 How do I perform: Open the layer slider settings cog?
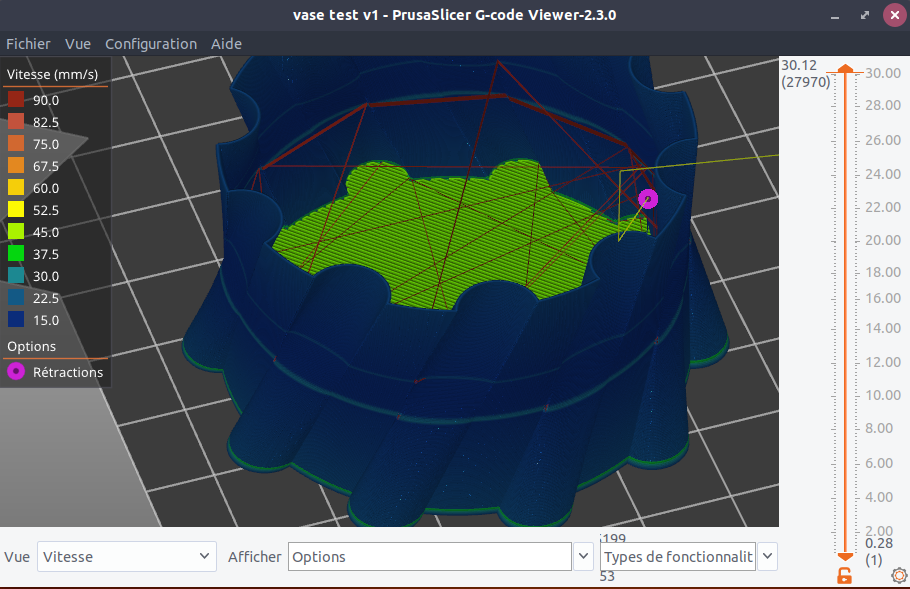point(899,575)
